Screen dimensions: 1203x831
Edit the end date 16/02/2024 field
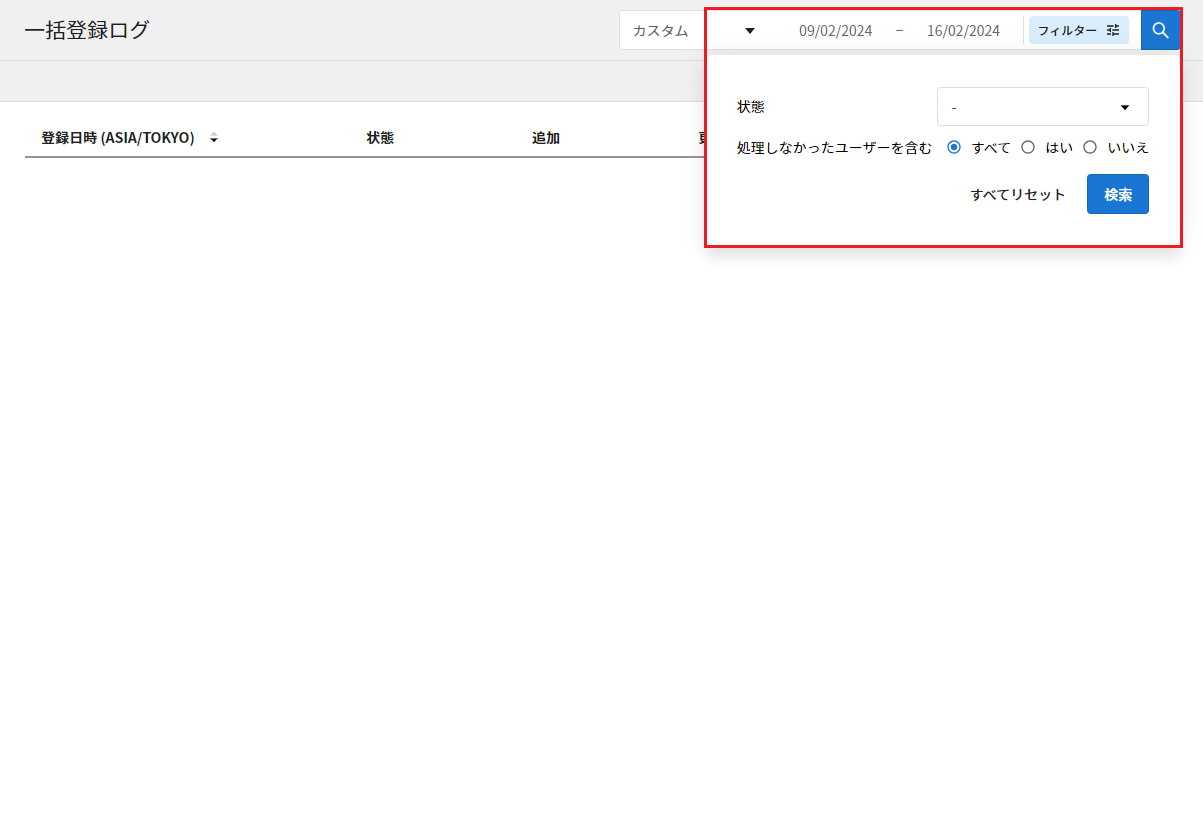coord(963,30)
